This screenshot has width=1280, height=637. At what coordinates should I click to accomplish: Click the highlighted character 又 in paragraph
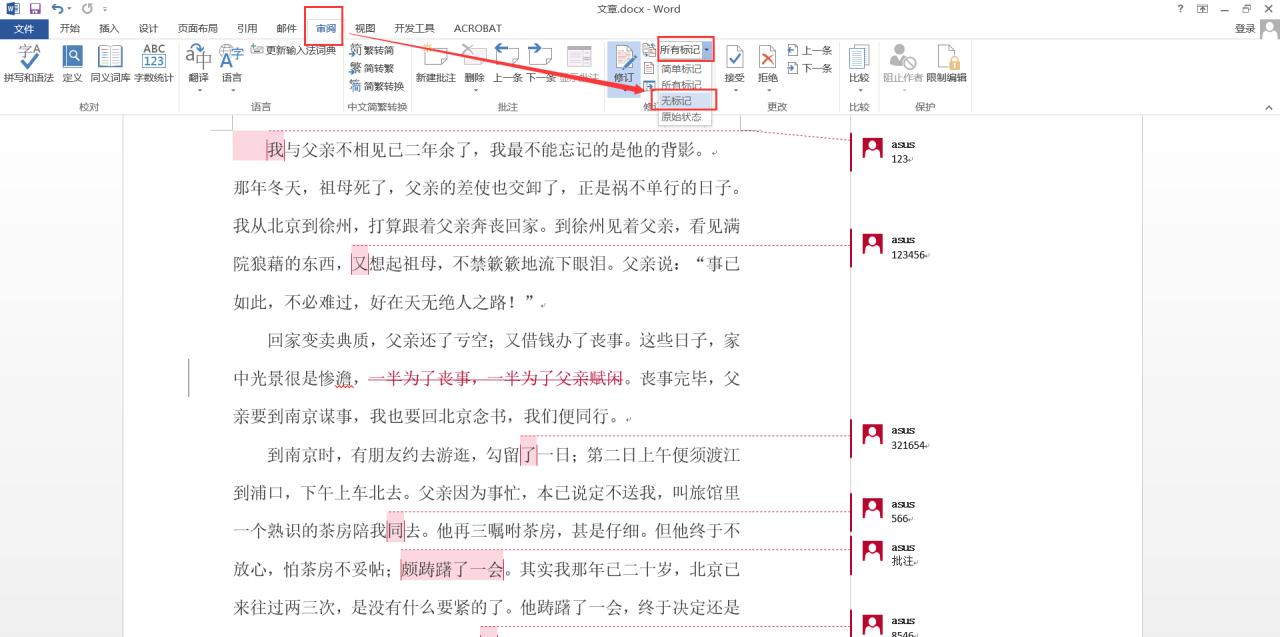pyautogui.click(x=360, y=264)
